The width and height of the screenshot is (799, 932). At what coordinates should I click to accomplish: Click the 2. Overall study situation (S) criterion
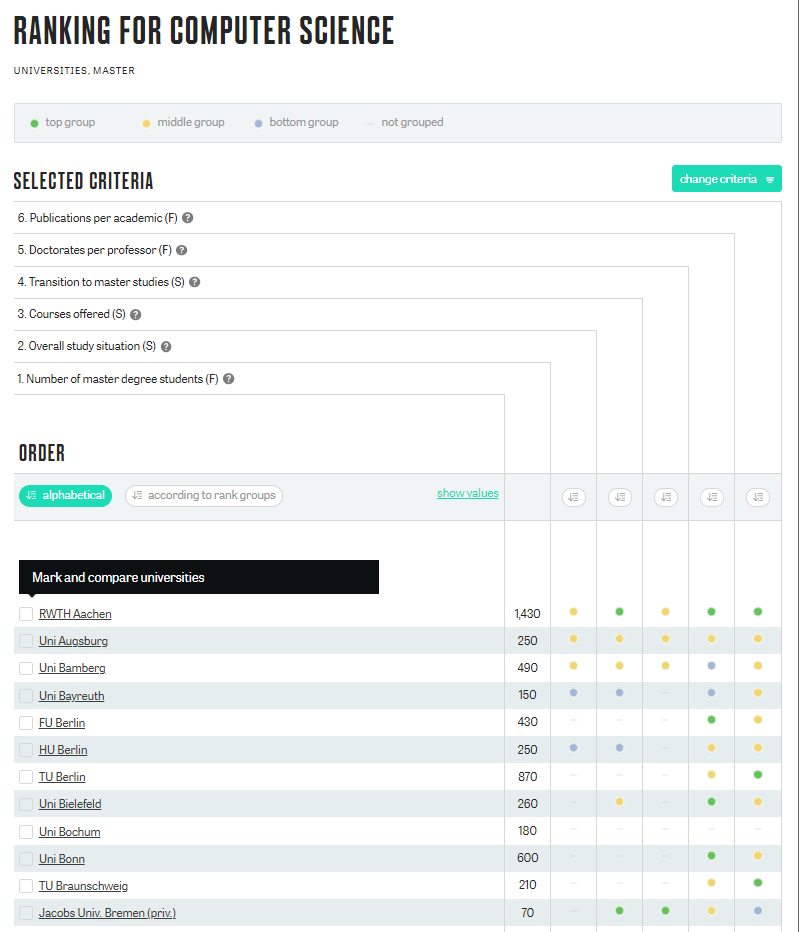click(x=87, y=346)
